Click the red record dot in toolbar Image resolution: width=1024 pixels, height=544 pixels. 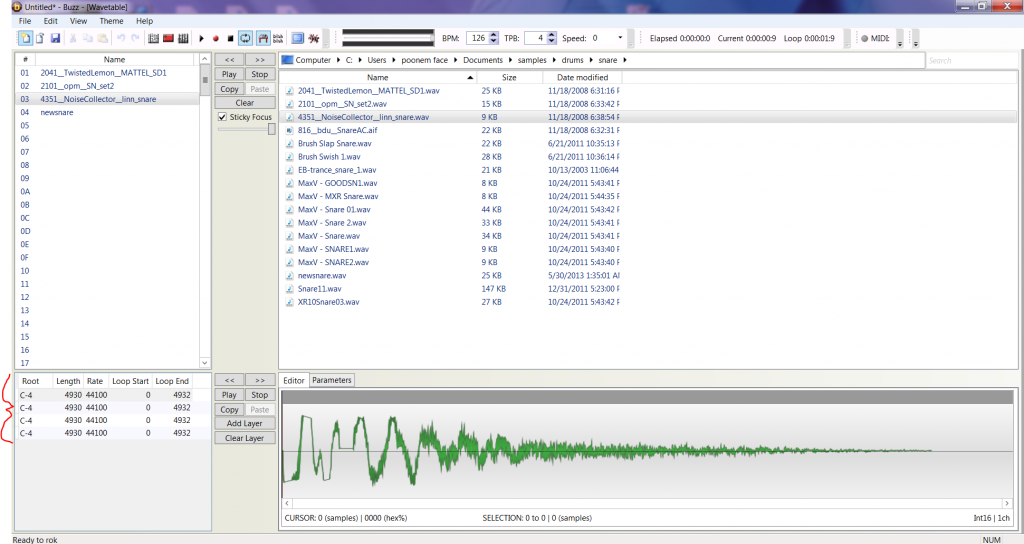[216, 39]
